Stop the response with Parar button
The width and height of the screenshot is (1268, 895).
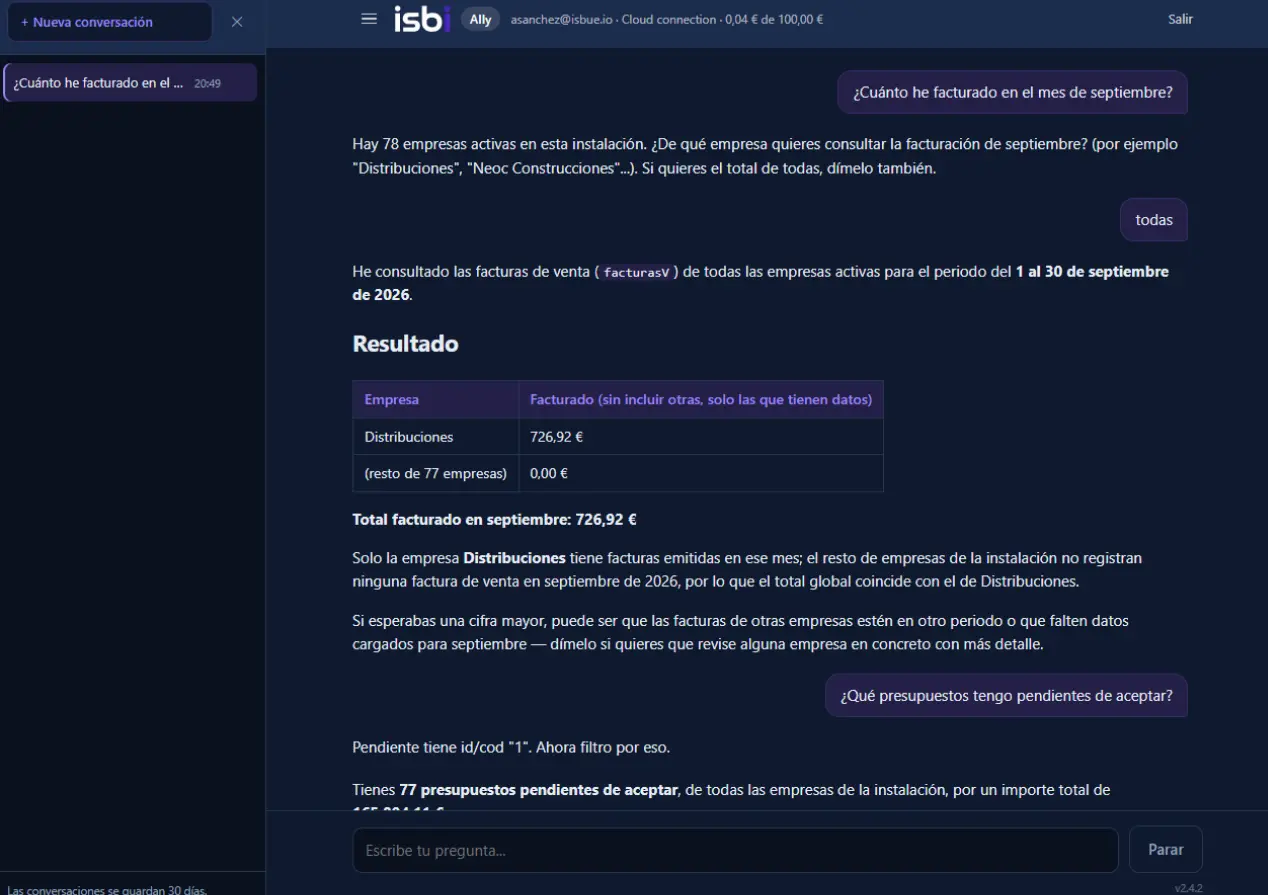click(1166, 850)
